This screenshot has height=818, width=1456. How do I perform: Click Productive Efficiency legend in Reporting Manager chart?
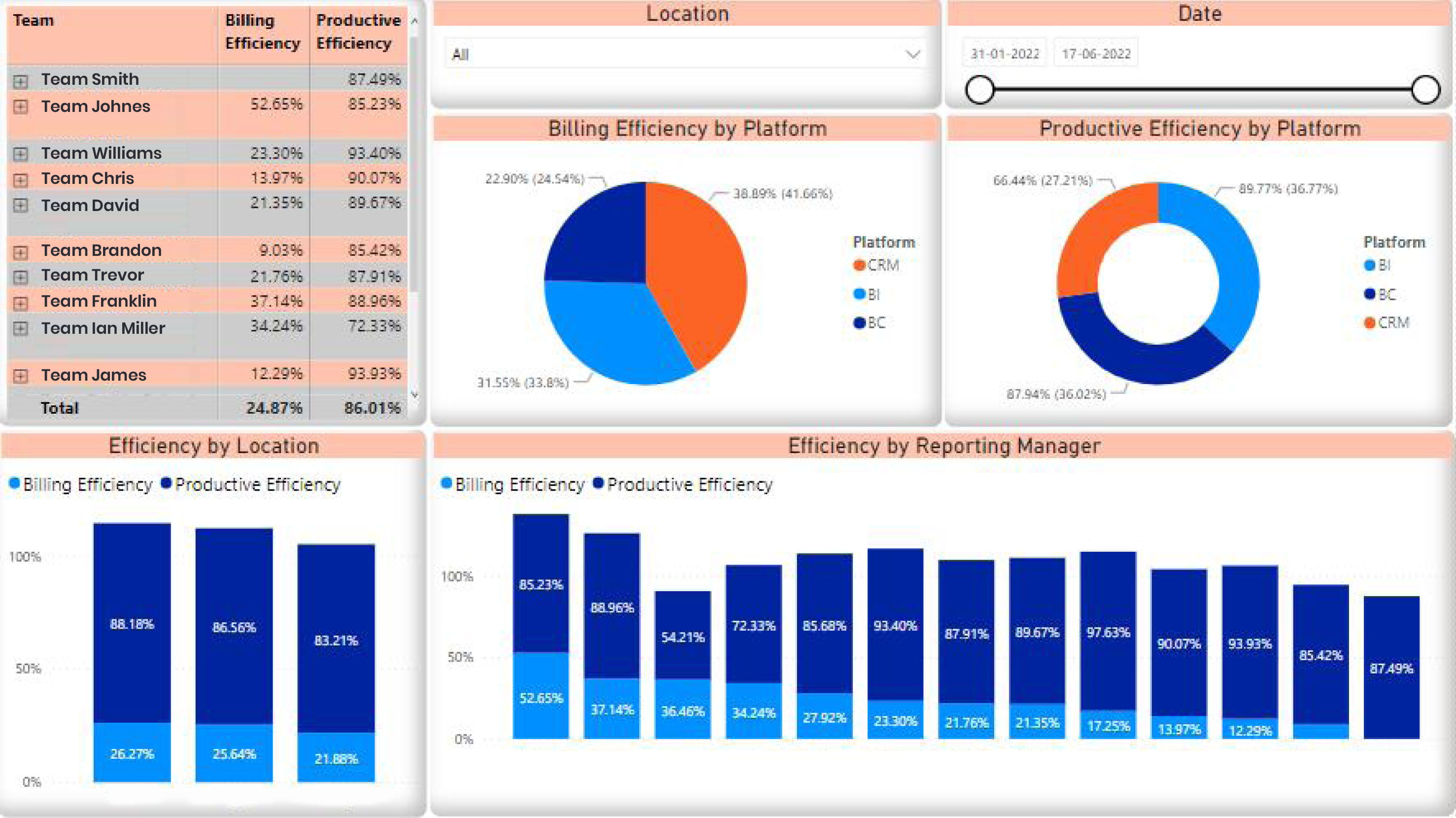tap(683, 485)
